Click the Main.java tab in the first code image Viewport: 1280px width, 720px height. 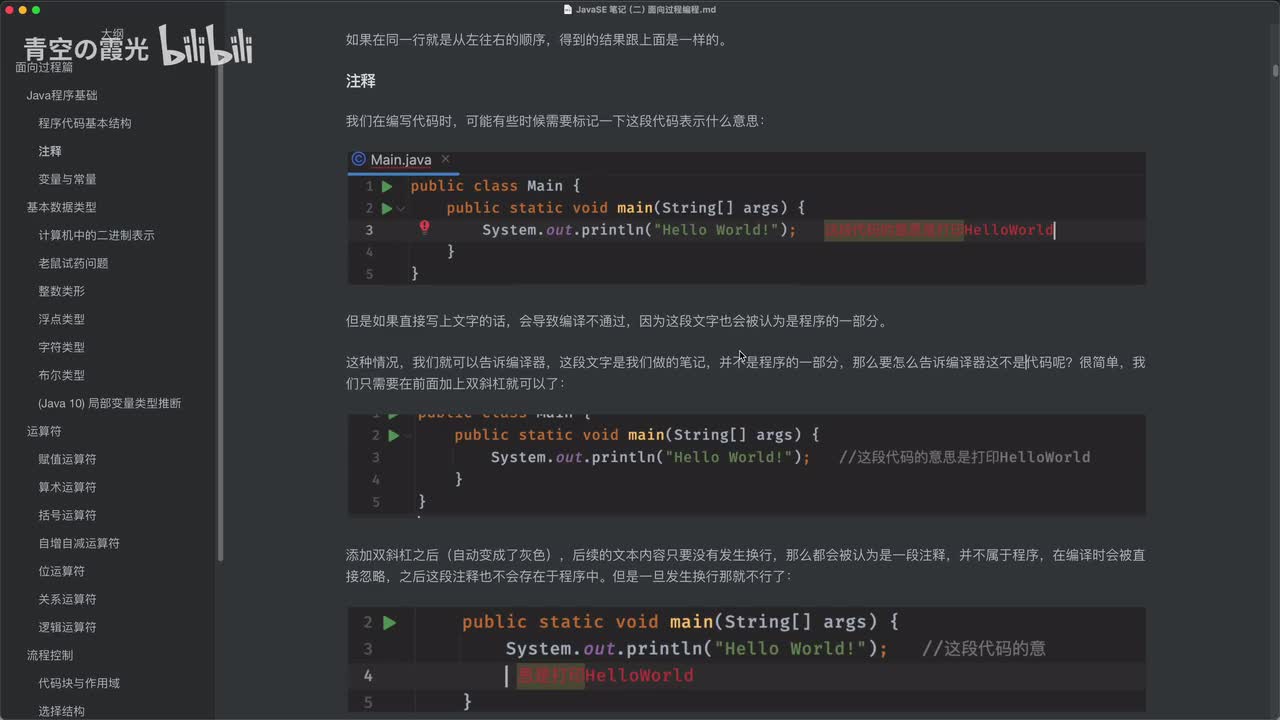point(401,159)
